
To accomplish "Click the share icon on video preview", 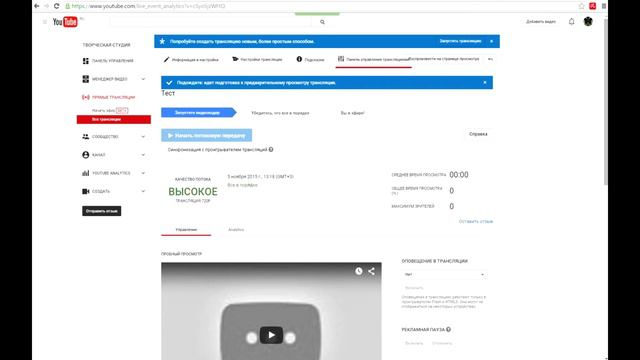I will 371,271.
